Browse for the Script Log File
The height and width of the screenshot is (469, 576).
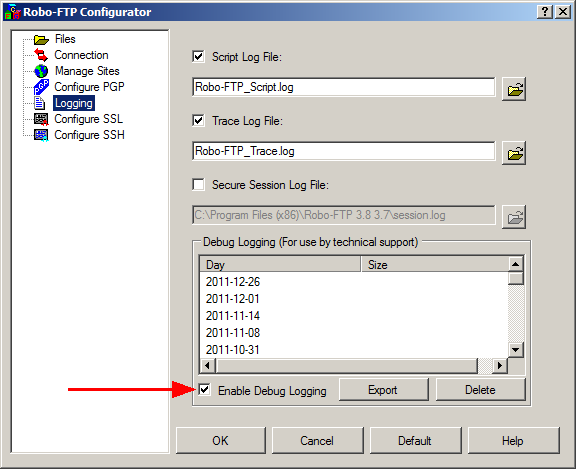[x=514, y=89]
